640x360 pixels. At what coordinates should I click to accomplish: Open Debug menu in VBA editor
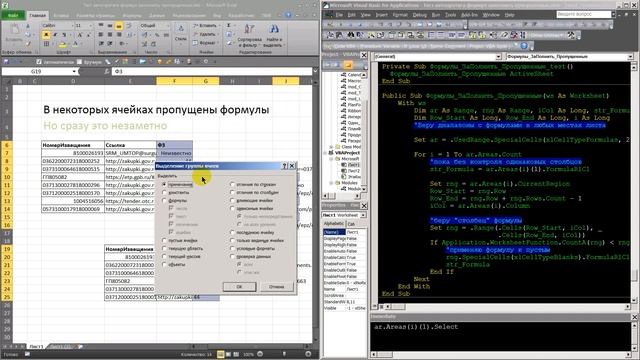tap(420, 15)
